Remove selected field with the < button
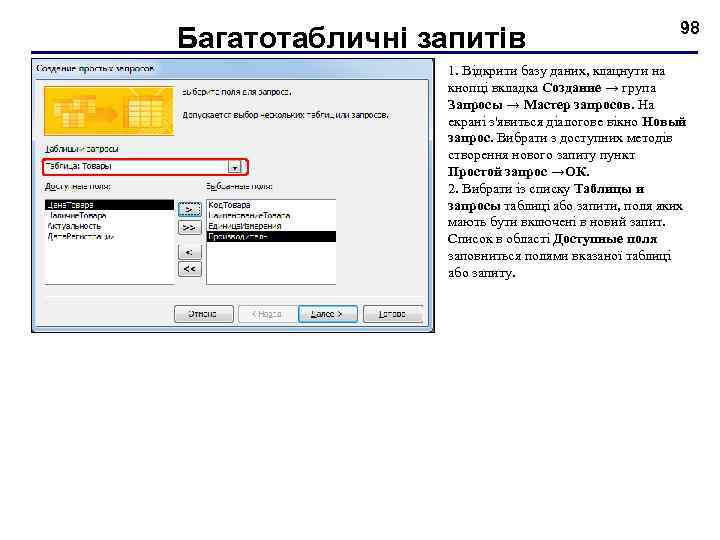This screenshot has width=720, height=540. tap(189, 252)
